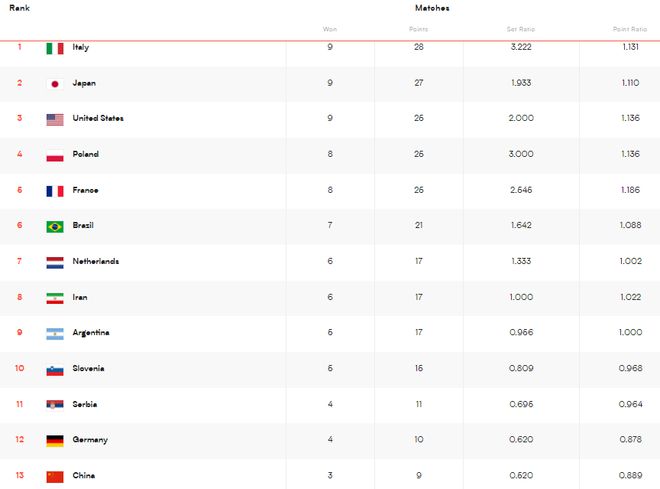Sort by the Set Ratio column header
This screenshot has width=660, height=489.
coord(521,29)
